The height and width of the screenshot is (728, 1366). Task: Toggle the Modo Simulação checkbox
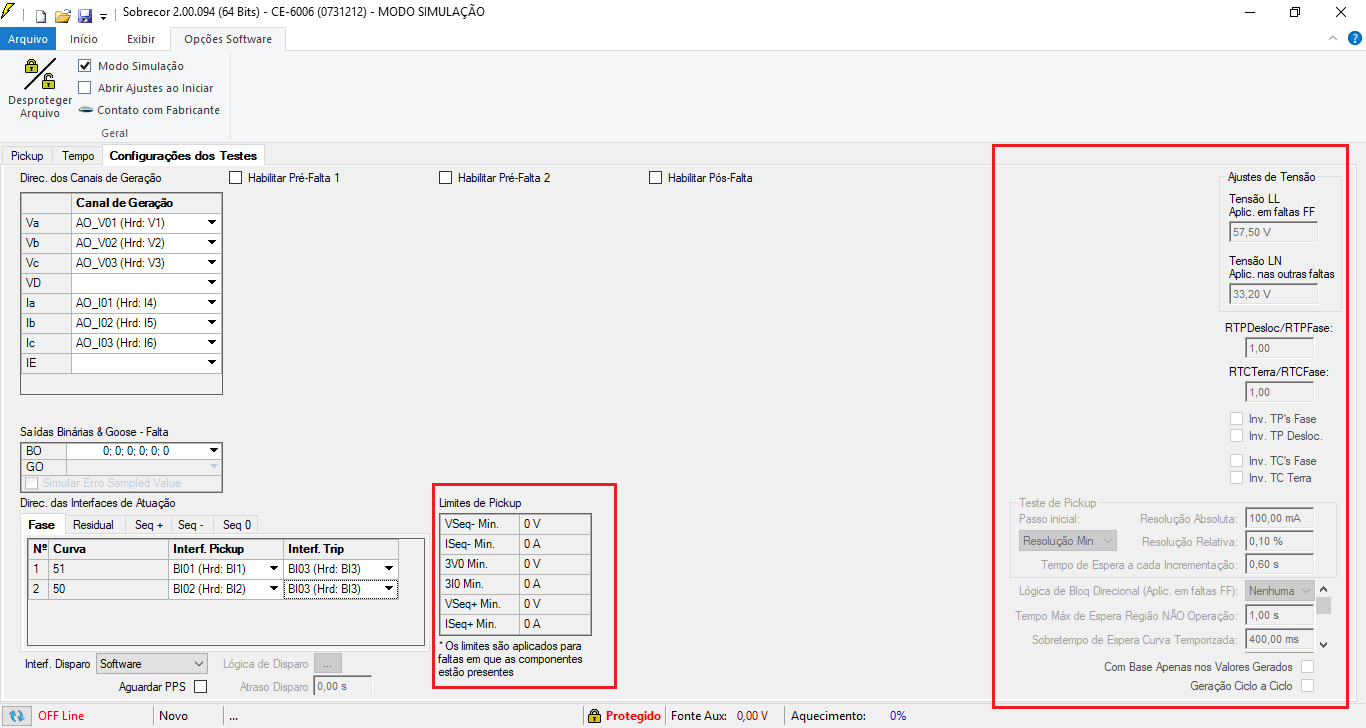click(x=85, y=66)
